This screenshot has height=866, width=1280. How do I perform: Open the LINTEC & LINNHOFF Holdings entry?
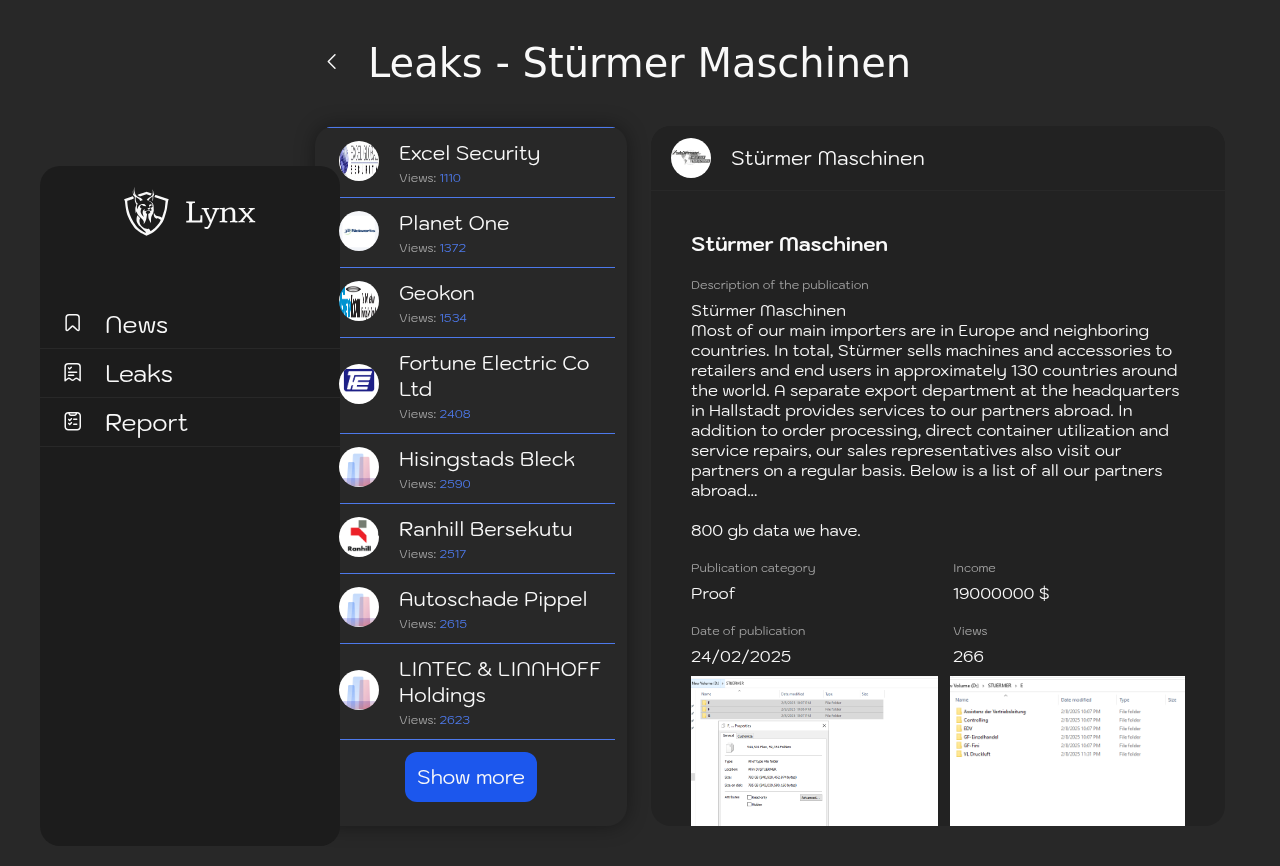[471, 692]
